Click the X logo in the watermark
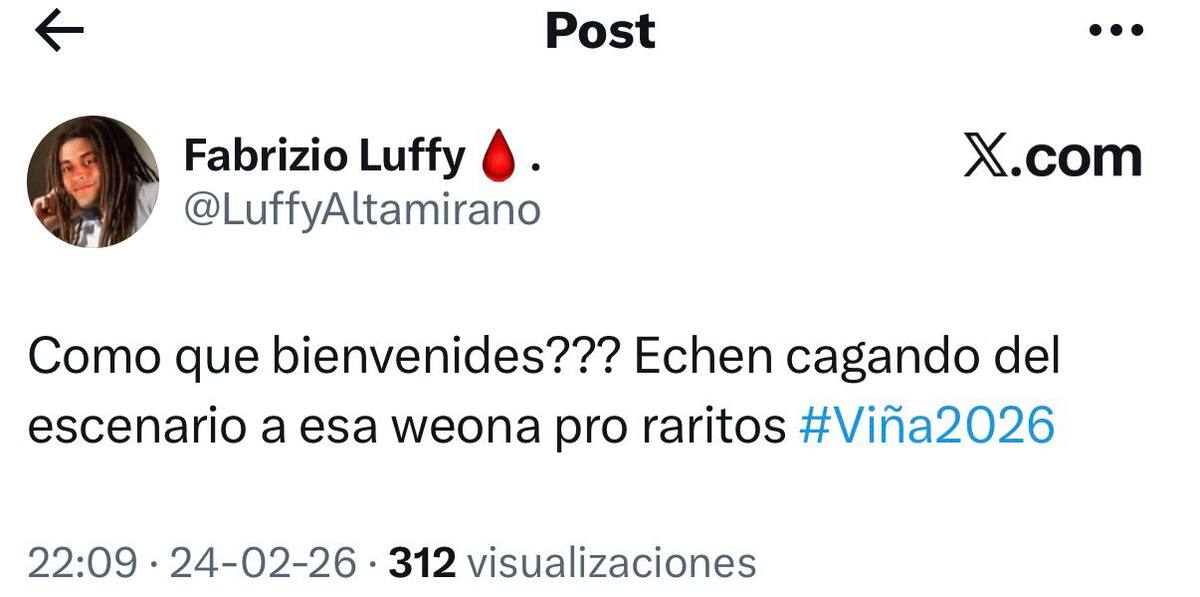 coord(985,158)
